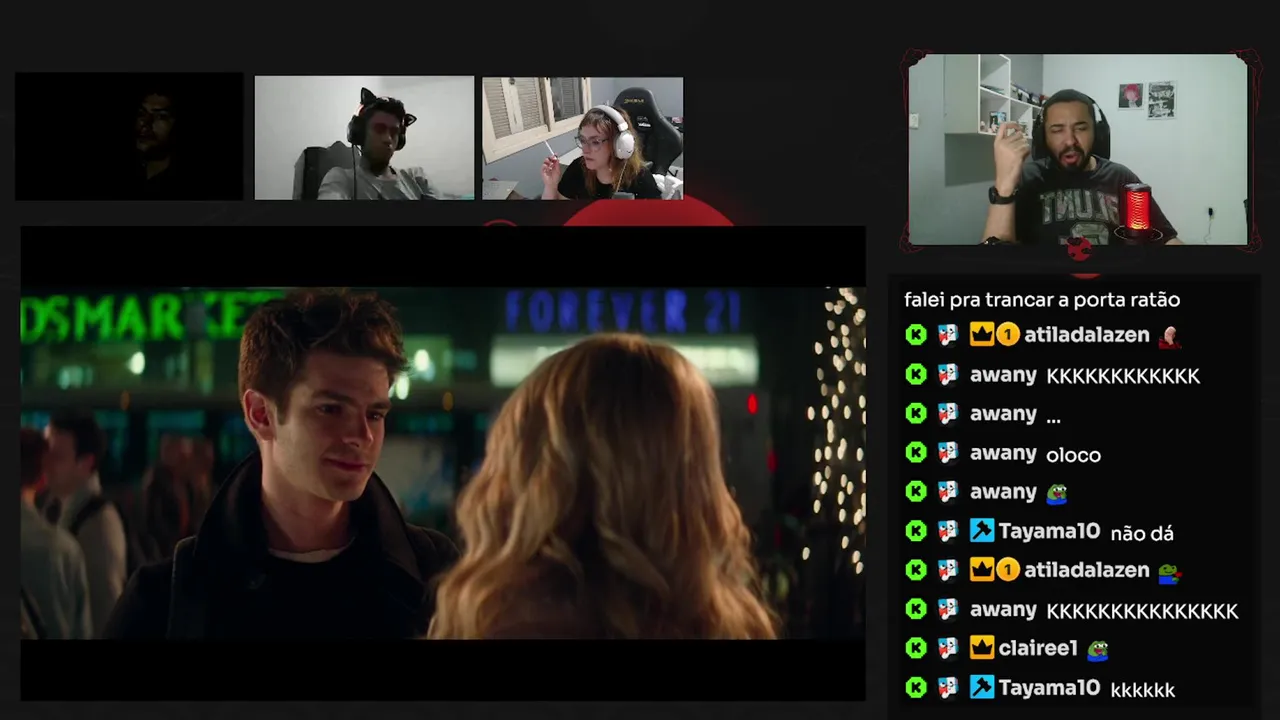This screenshot has width=1280, height=720.
Task: Click channel badge on Tayama10's 'kkkkkk' message
Action: (x=948, y=687)
